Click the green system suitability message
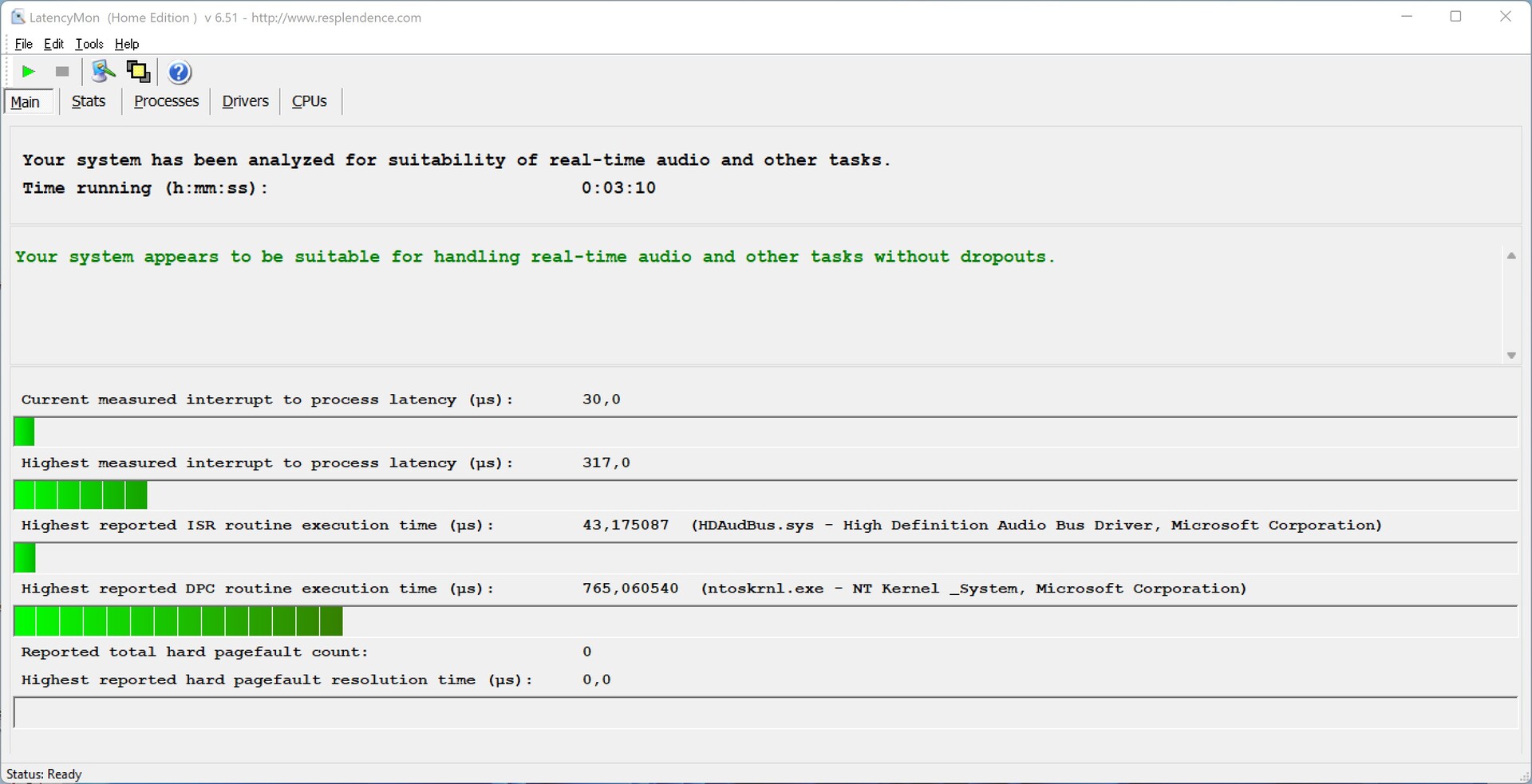Image resolution: width=1532 pixels, height=784 pixels. pyautogui.click(x=535, y=257)
